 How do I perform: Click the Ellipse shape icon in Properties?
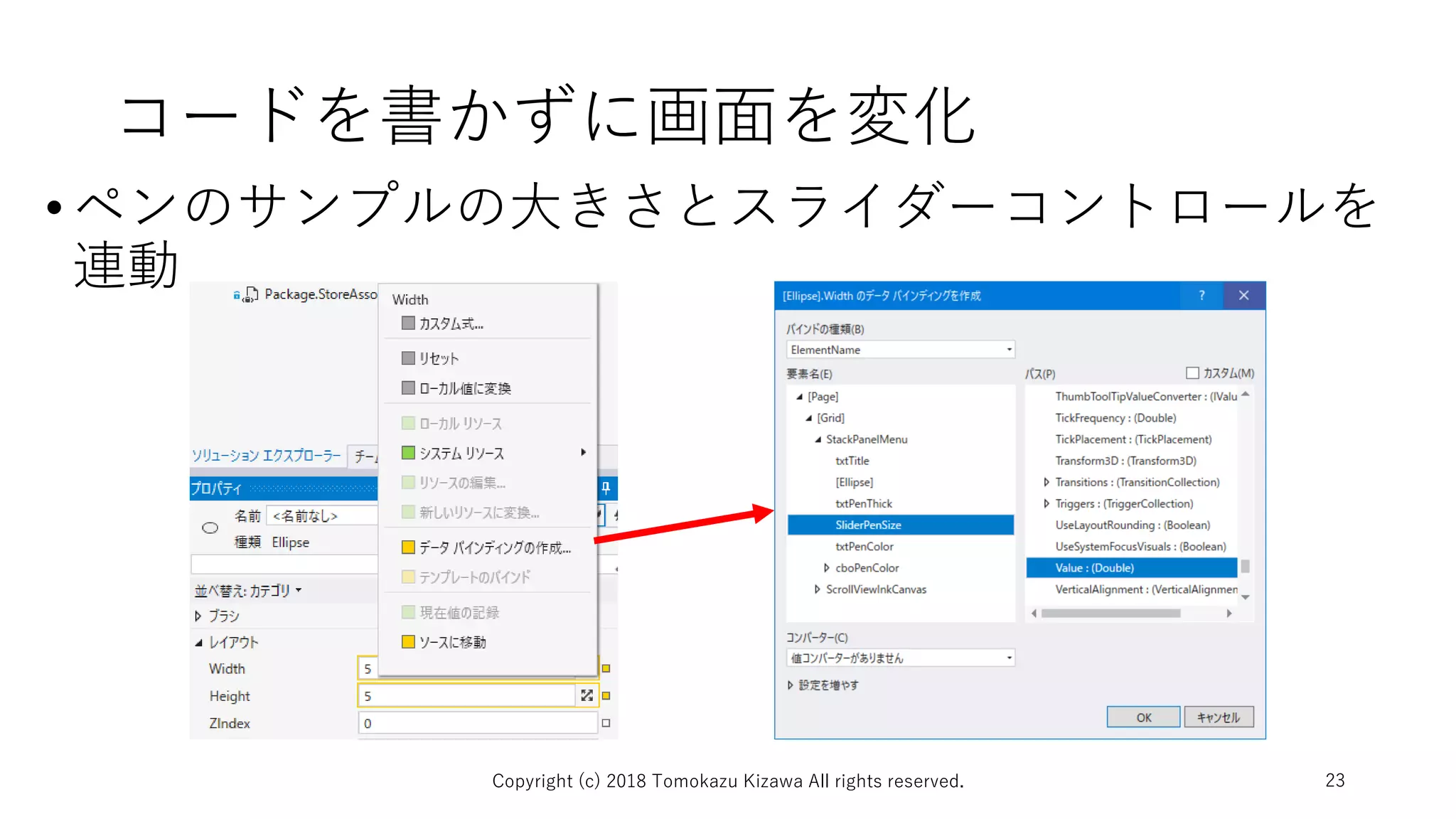click(210, 528)
